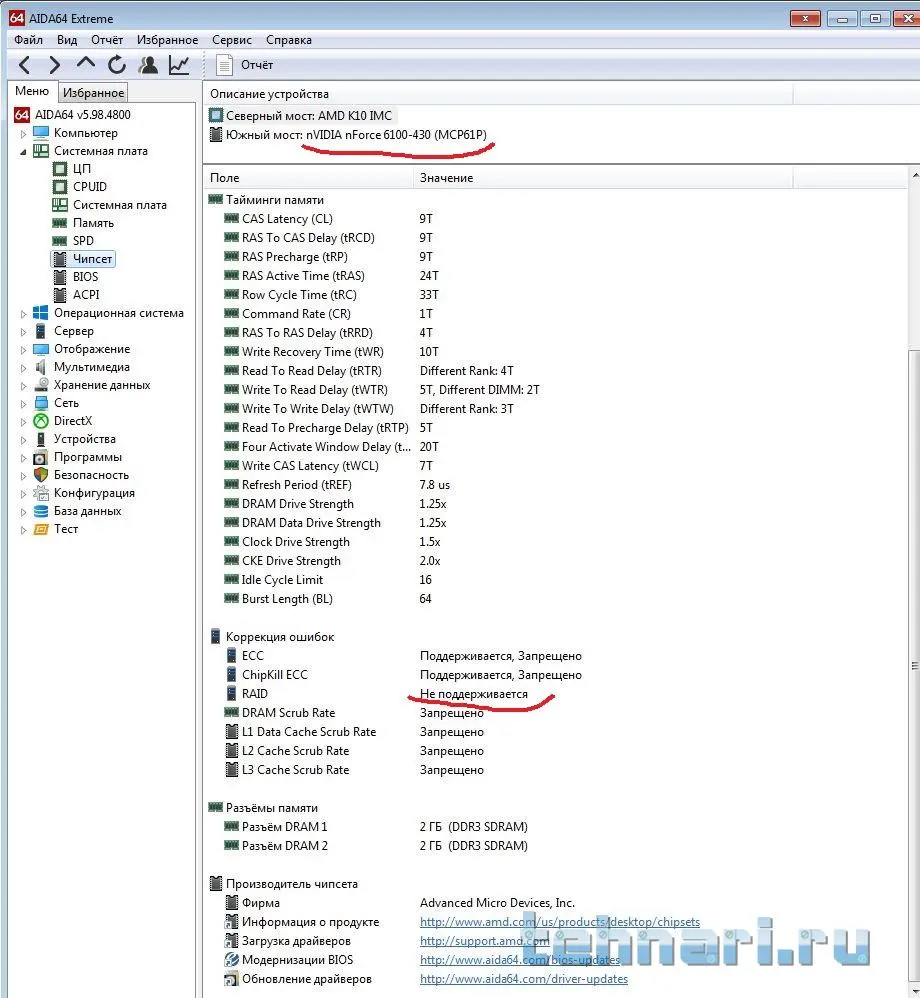Expand the Сеть tree node
This screenshot has width=920, height=998.
[x=24, y=404]
